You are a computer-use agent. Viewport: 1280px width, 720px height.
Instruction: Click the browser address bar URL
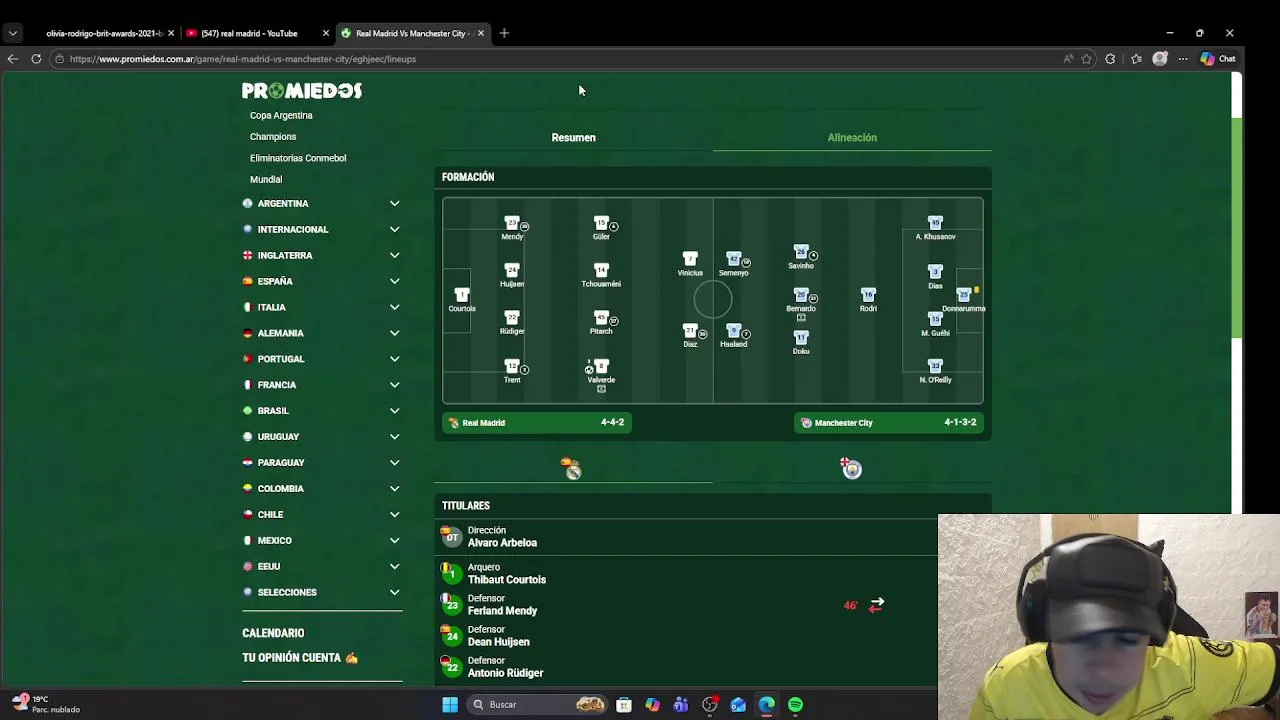pyautogui.click(x=243, y=59)
